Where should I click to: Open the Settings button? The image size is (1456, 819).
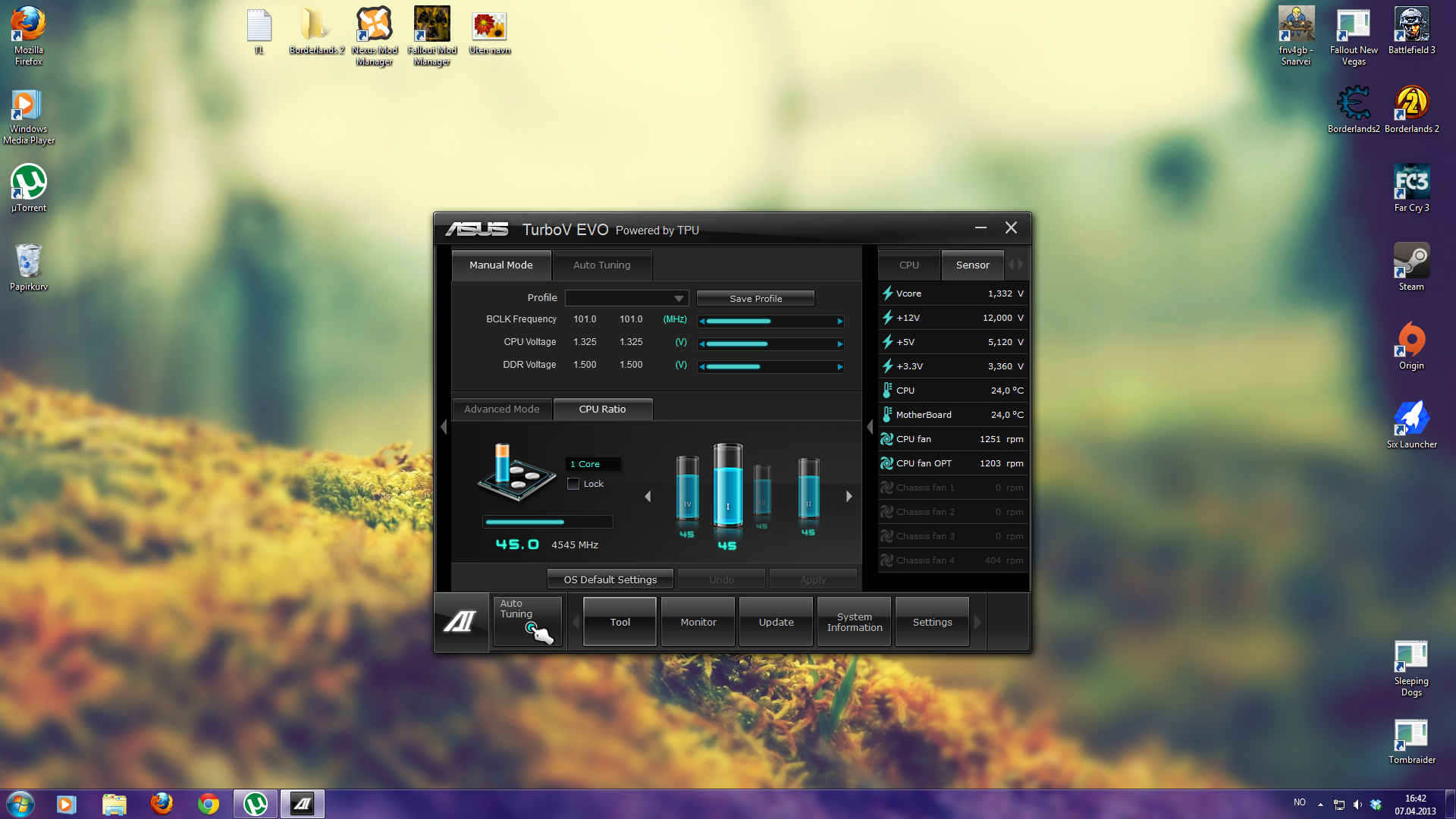[933, 622]
